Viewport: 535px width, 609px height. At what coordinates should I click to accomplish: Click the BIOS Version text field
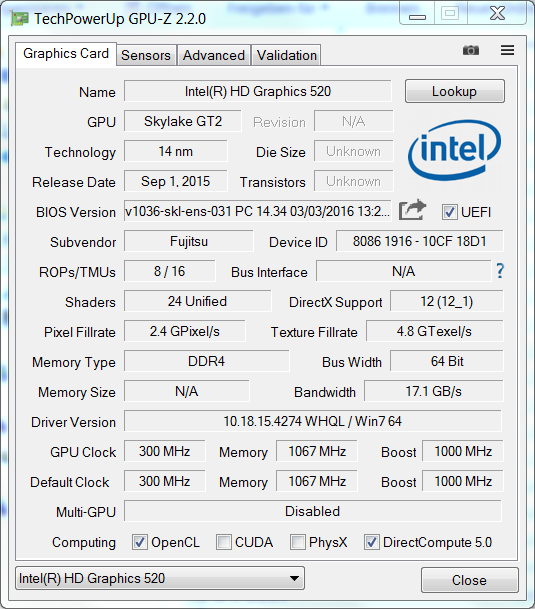tap(258, 211)
